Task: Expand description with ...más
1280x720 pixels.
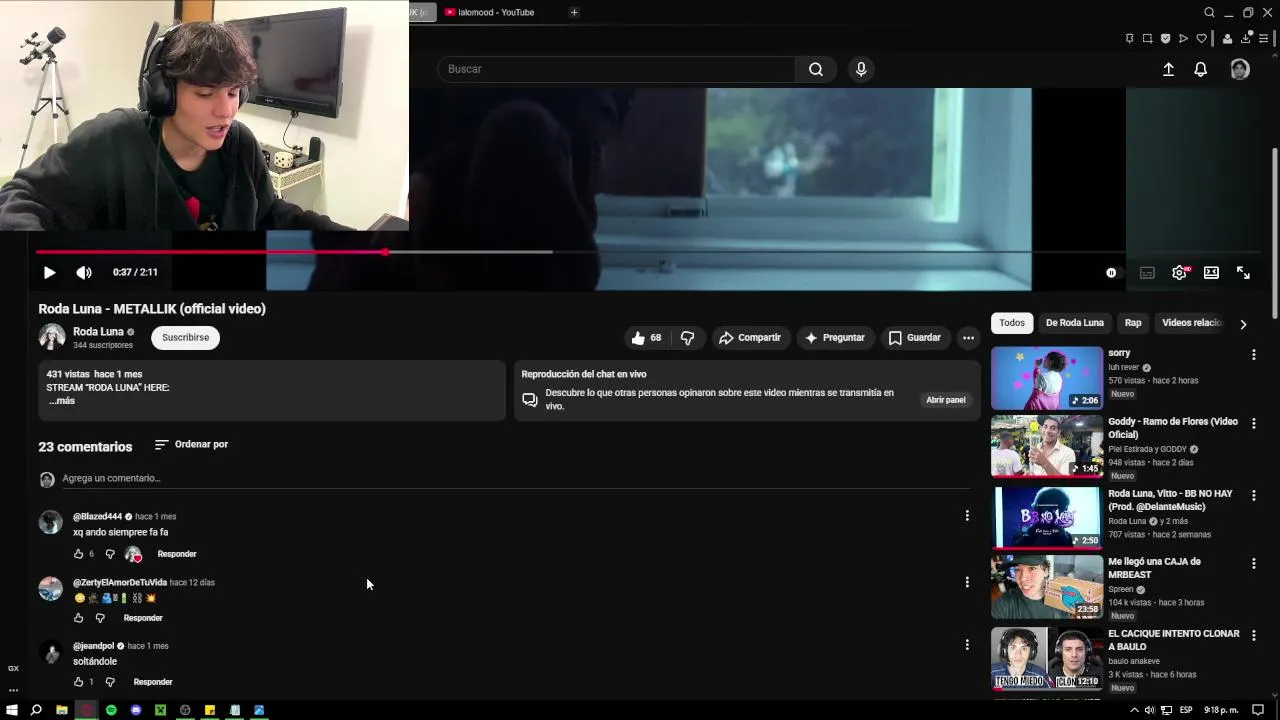Action: pyautogui.click(x=62, y=401)
